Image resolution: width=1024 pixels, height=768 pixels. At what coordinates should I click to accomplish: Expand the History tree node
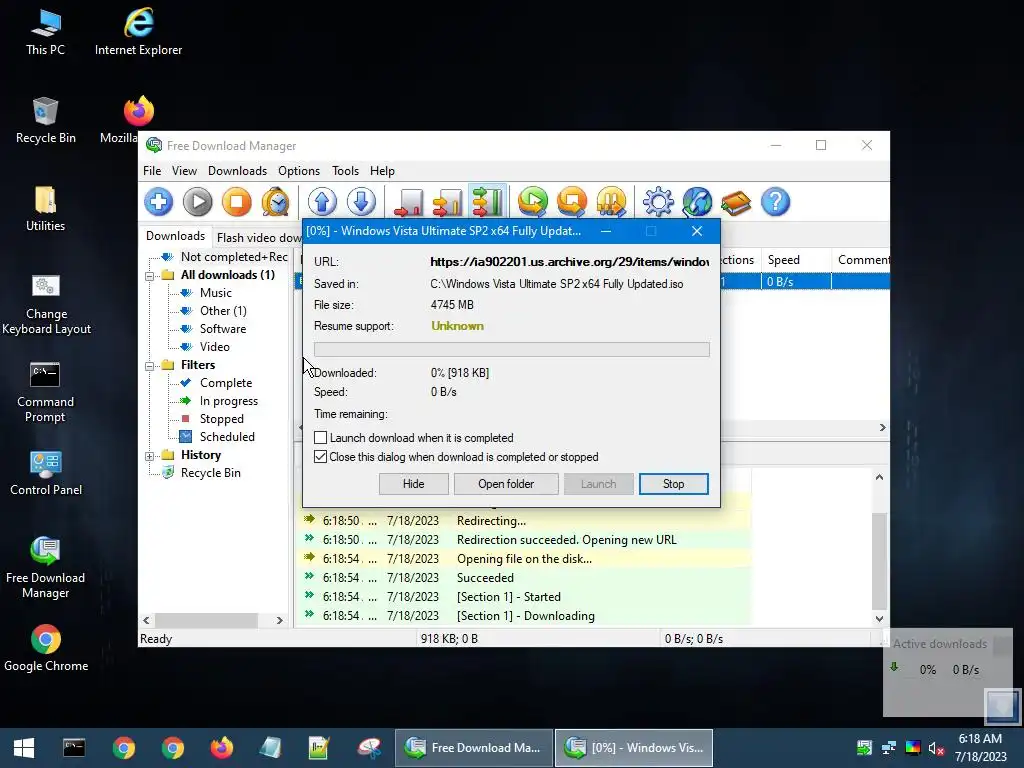[x=150, y=456]
